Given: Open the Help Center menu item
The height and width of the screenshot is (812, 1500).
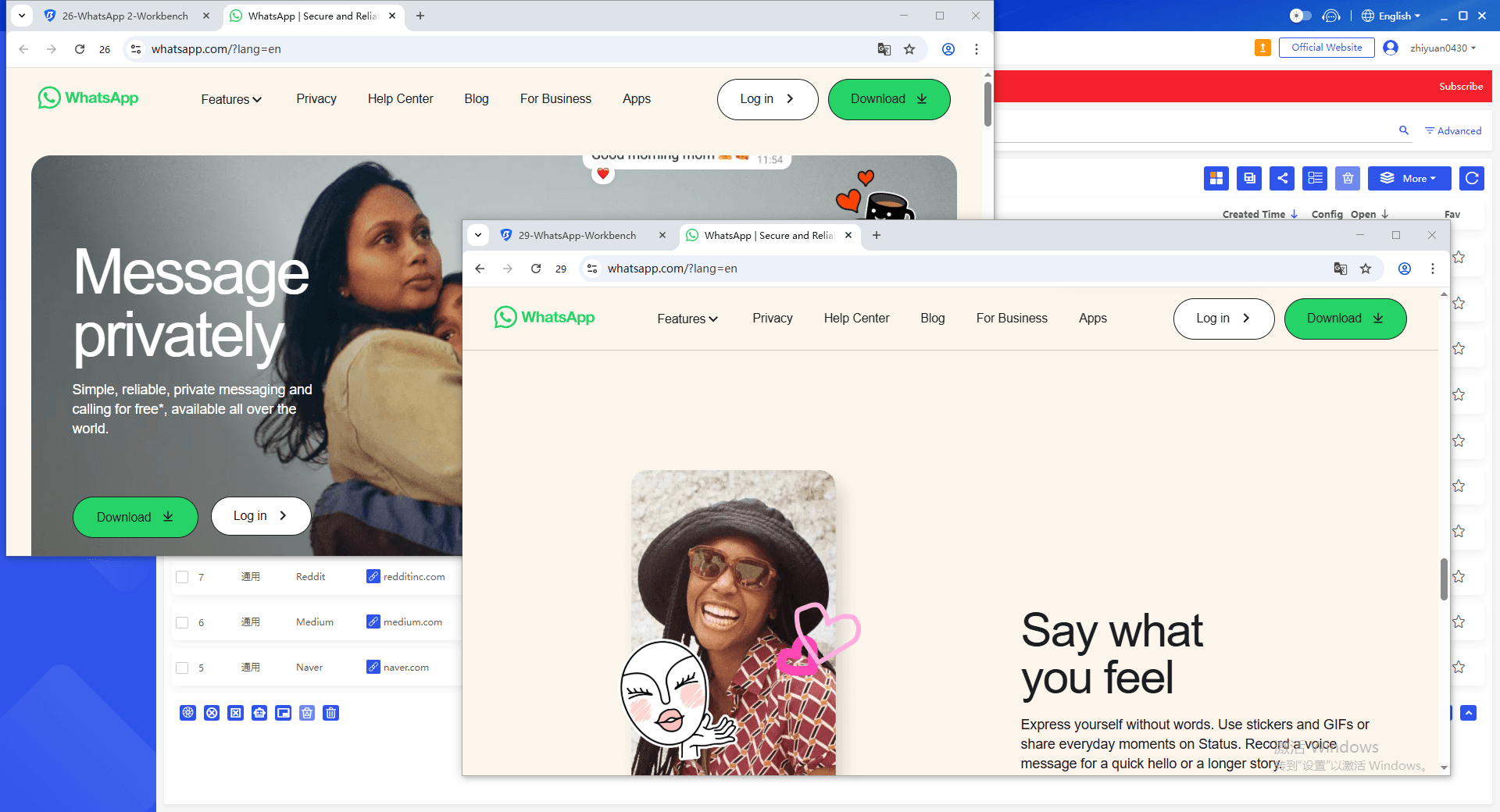Looking at the screenshot, I should pos(856,318).
